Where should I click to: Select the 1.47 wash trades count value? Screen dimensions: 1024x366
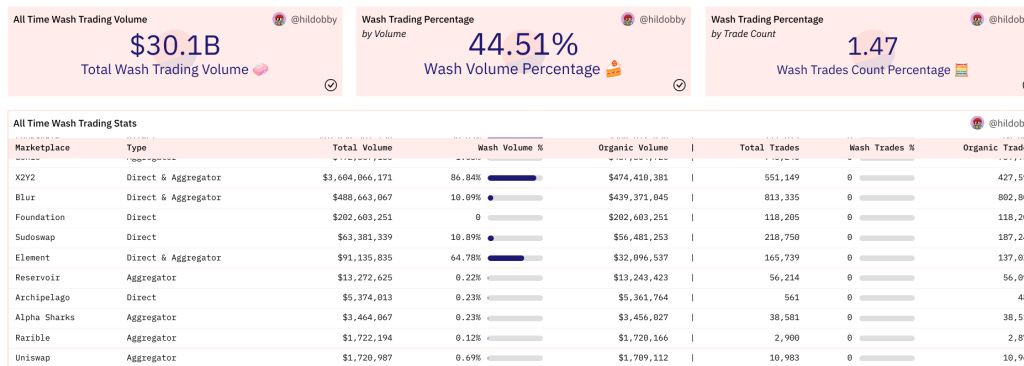(x=872, y=46)
